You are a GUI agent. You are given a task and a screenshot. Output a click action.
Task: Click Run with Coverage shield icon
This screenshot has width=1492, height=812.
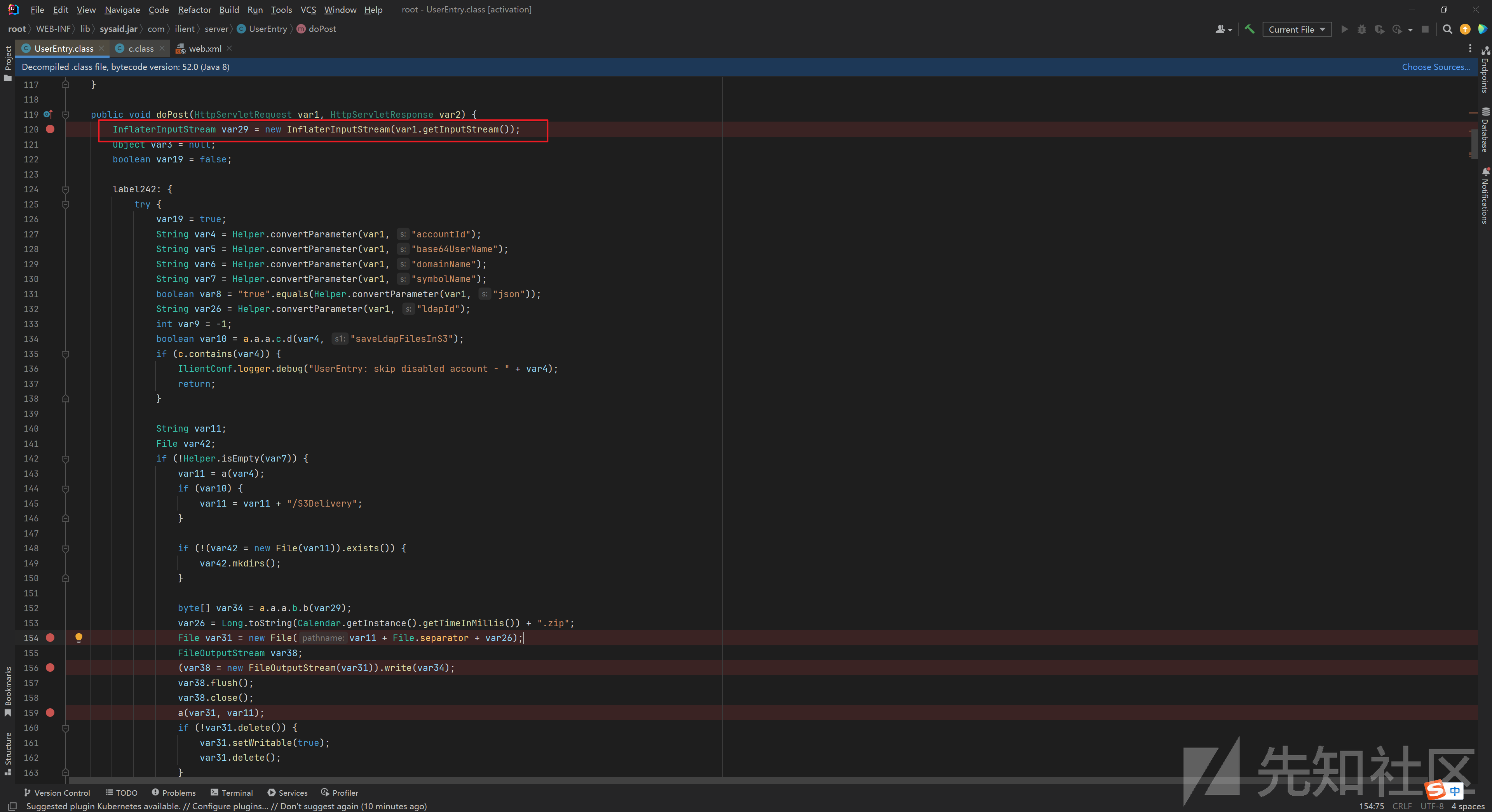1379,29
